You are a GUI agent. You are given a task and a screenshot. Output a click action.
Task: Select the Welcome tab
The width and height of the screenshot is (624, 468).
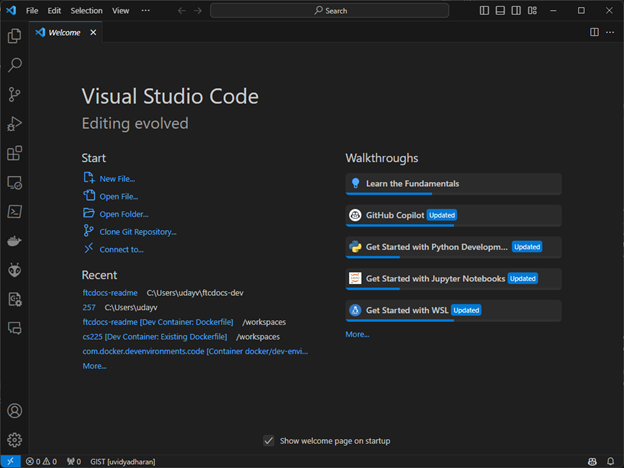[x=64, y=32]
